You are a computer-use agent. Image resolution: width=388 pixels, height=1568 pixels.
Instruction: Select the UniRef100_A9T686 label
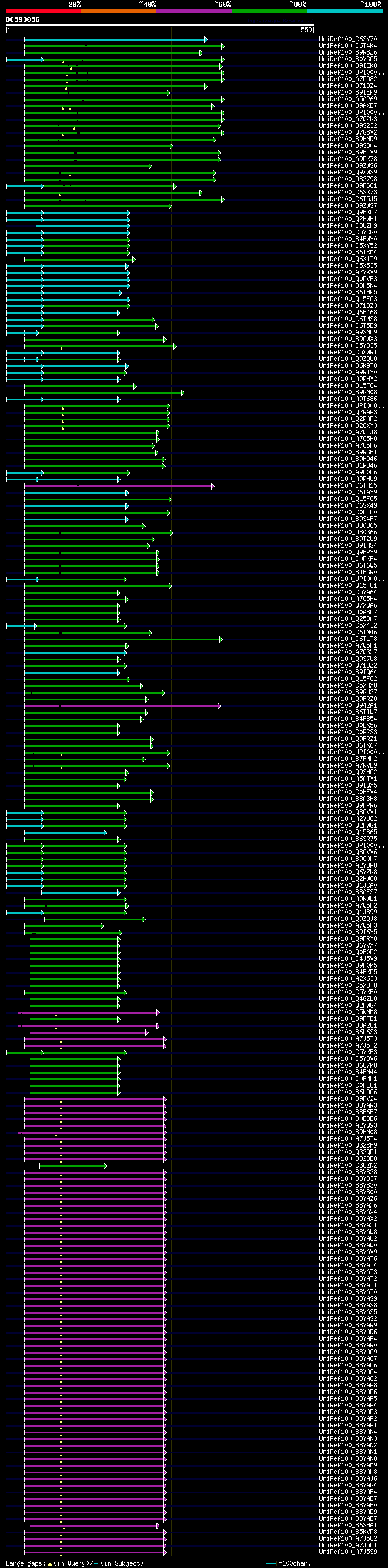click(x=348, y=400)
